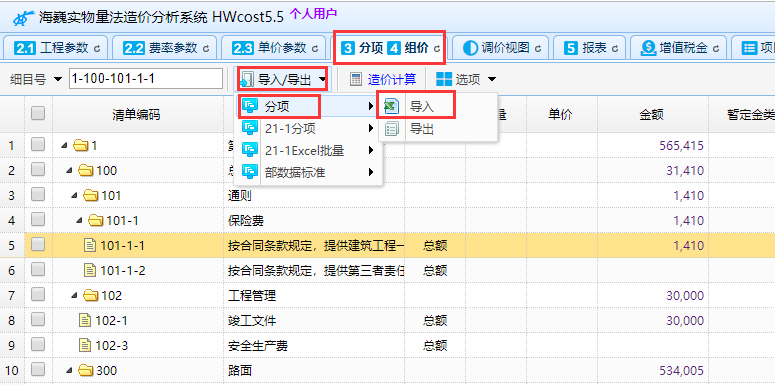Collapse tree node 101
The width and height of the screenshot is (775, 385).
click(x=75, y=196)
